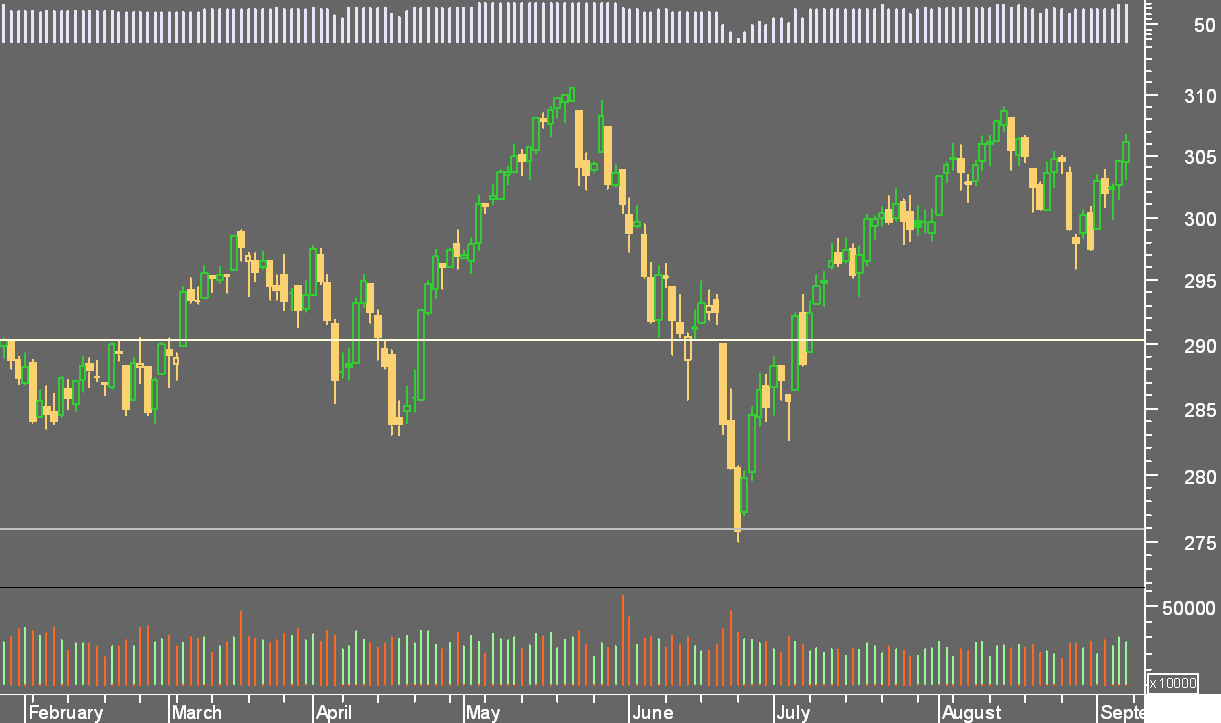This screenshot has height=723, width=1221.
Task: Click the 50000 volume axis label
Action: pos(1190,608)
